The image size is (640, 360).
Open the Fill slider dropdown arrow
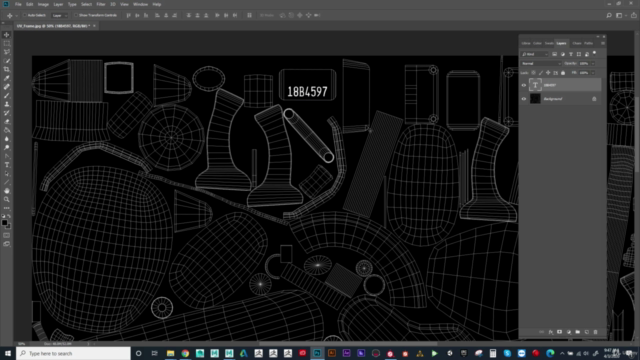click(593, 73)
